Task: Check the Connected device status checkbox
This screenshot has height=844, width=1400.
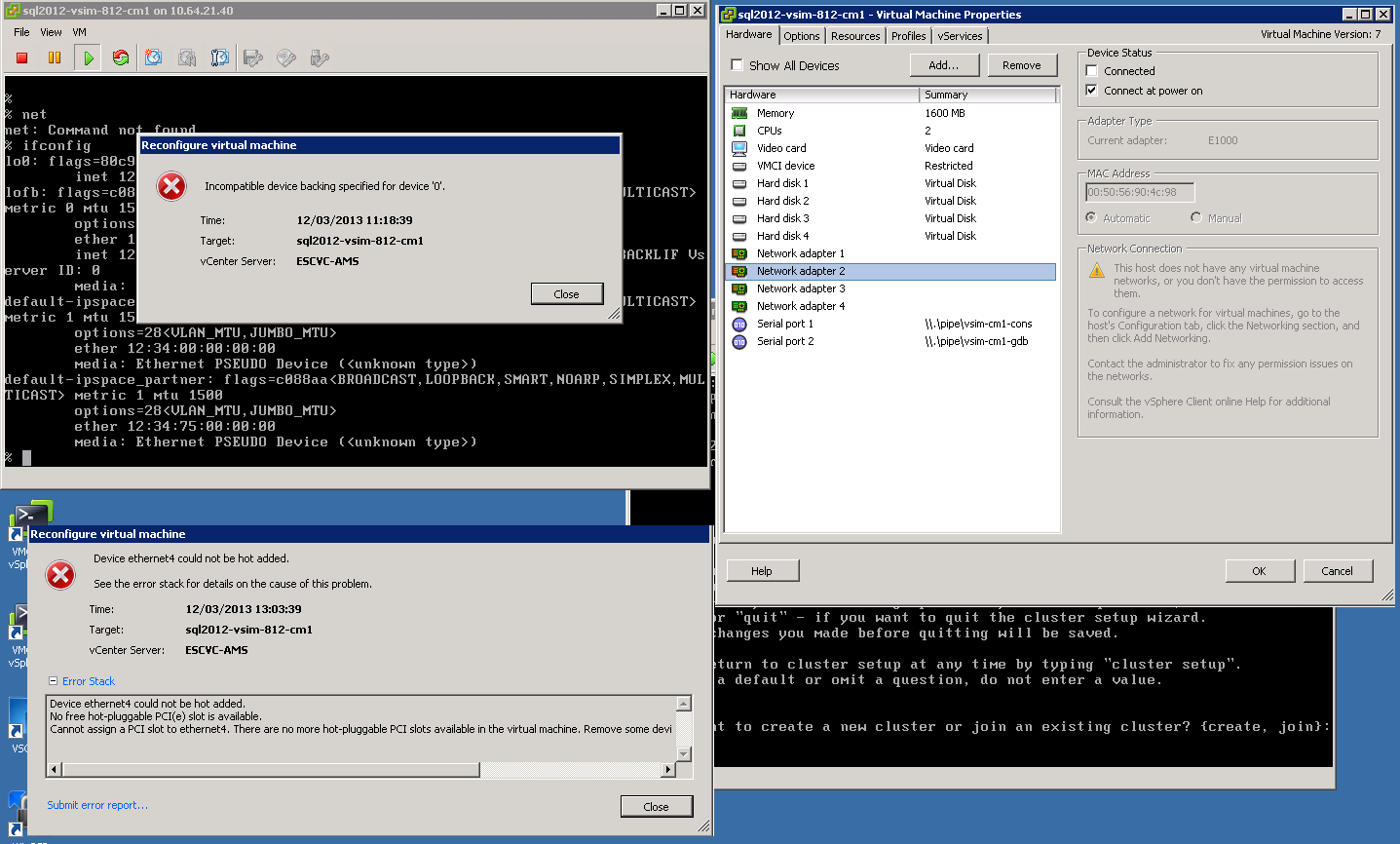Action: coord(1092,71)
